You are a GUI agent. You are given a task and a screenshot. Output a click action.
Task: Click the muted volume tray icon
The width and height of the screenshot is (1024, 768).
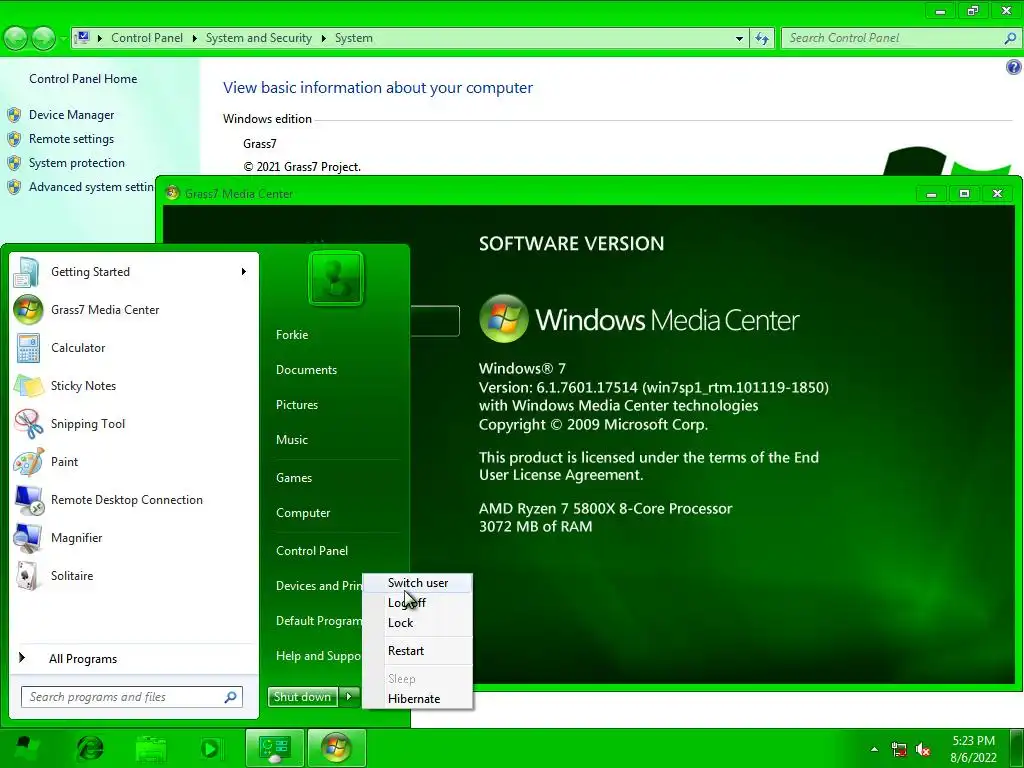click(x=923, y=750)
